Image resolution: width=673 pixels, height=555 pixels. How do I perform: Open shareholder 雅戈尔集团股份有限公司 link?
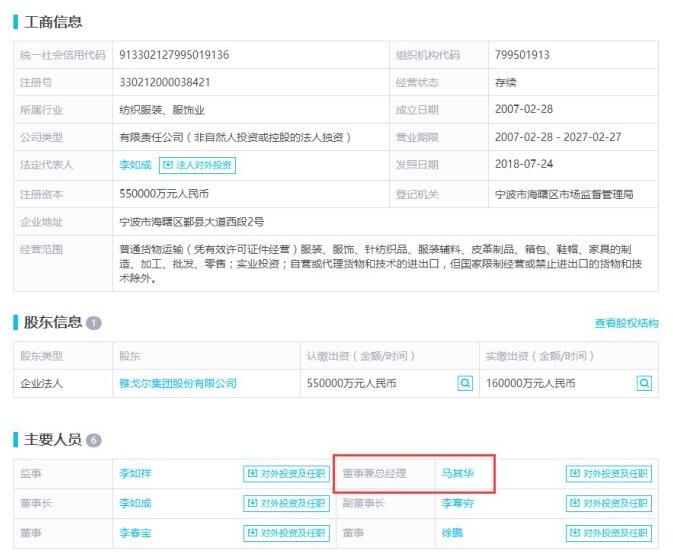(x=177, y=383)
